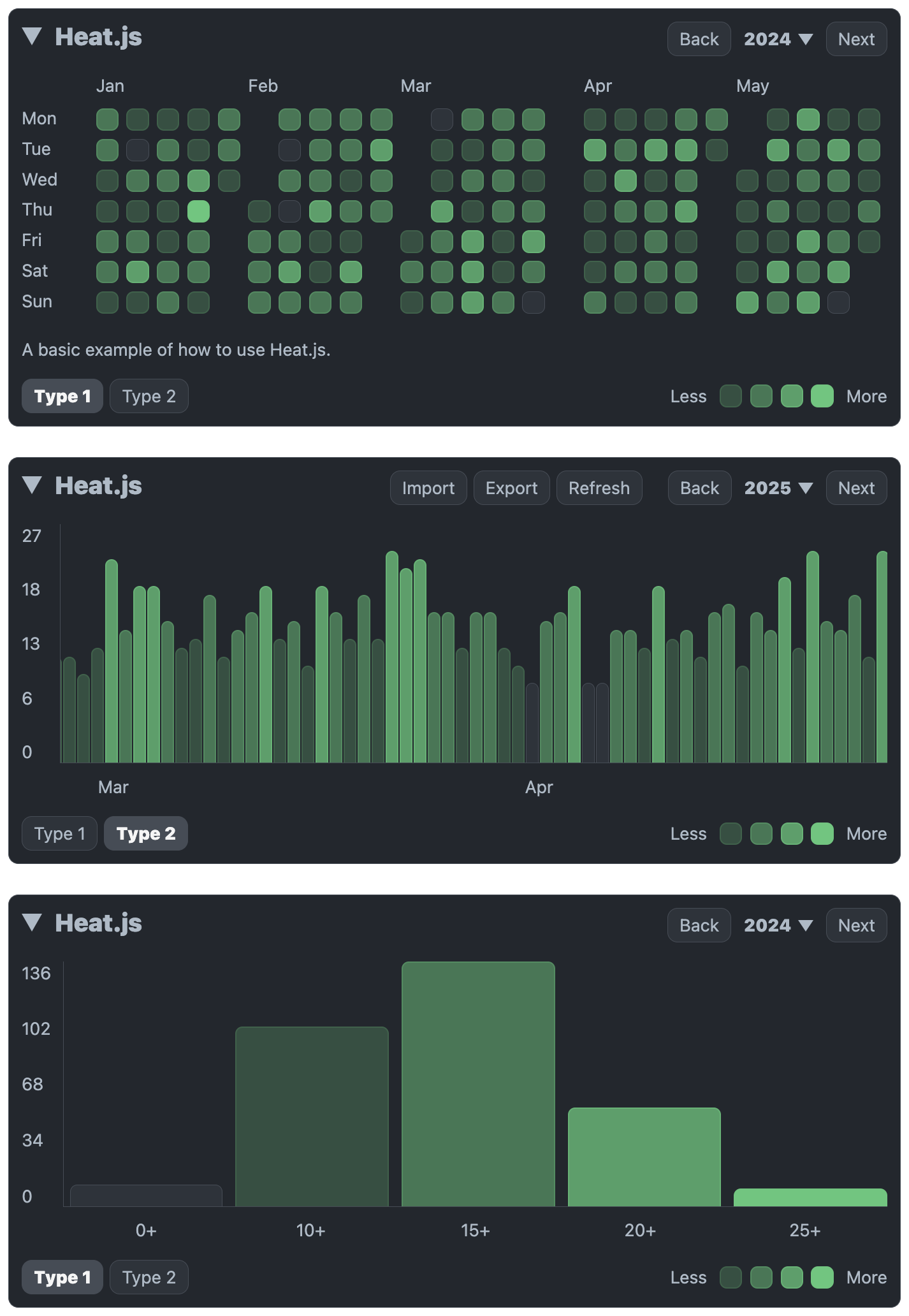Toggle brightest legend color in 2025 chart panel

[x=822, y=833]
